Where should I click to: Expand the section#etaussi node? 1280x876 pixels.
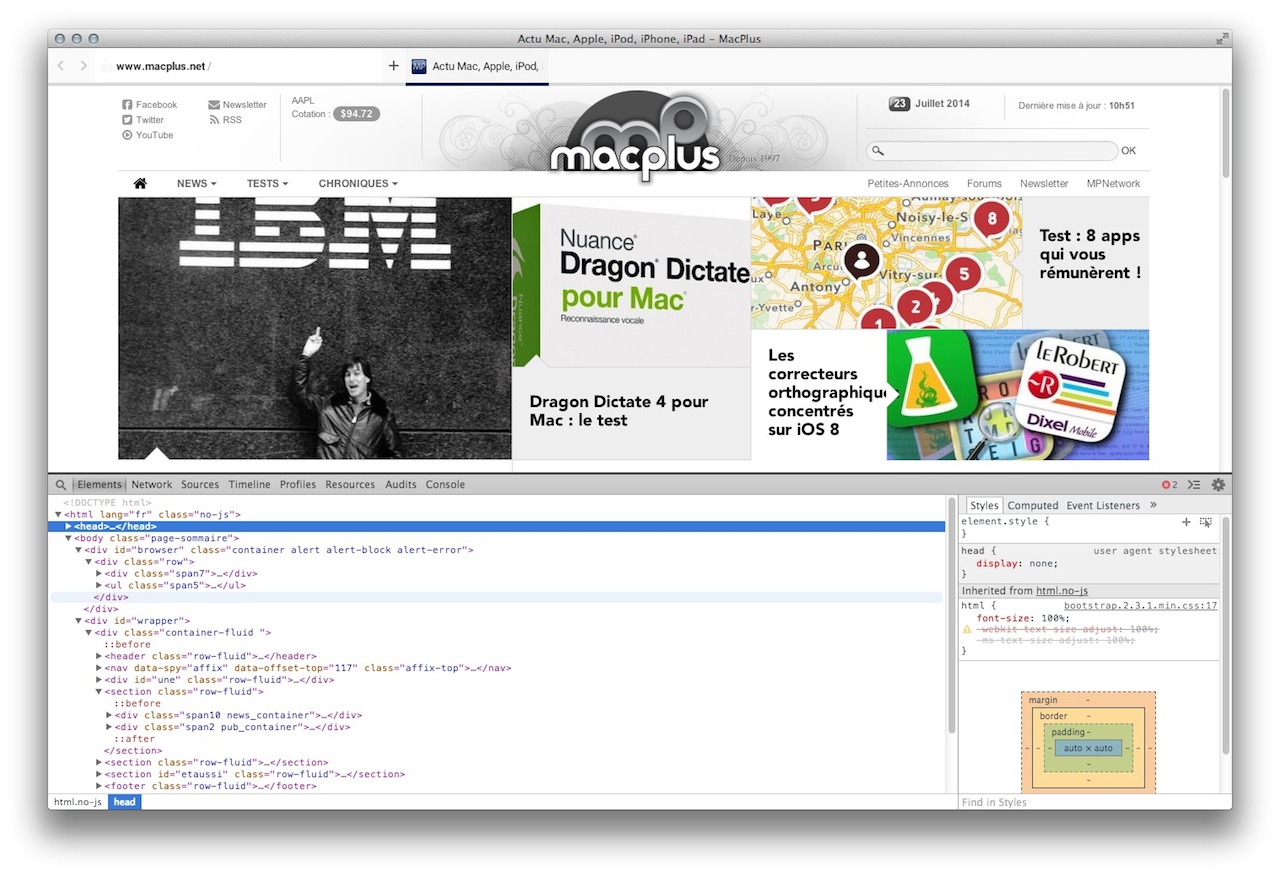pyautogui.click(x=99, y=774)
